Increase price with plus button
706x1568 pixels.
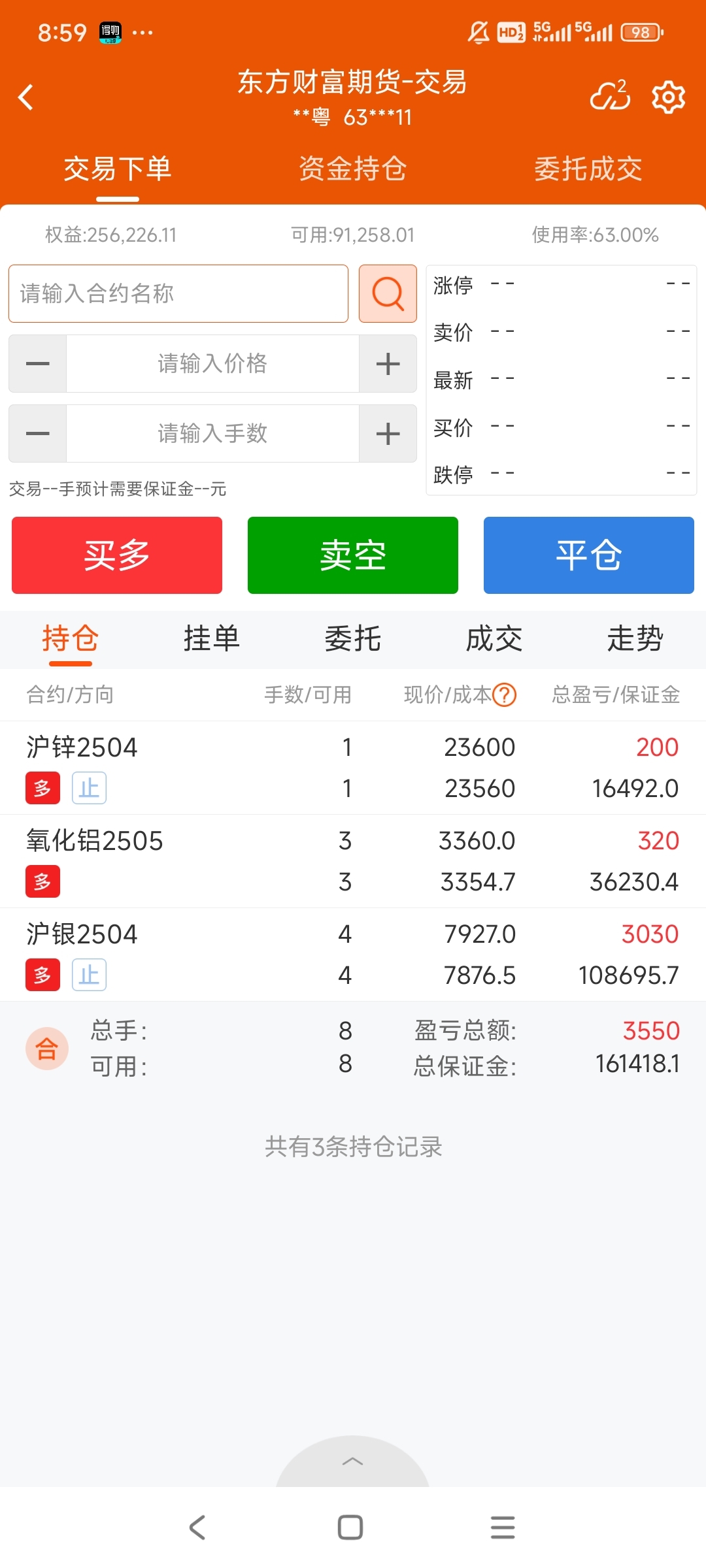[388, 364]
